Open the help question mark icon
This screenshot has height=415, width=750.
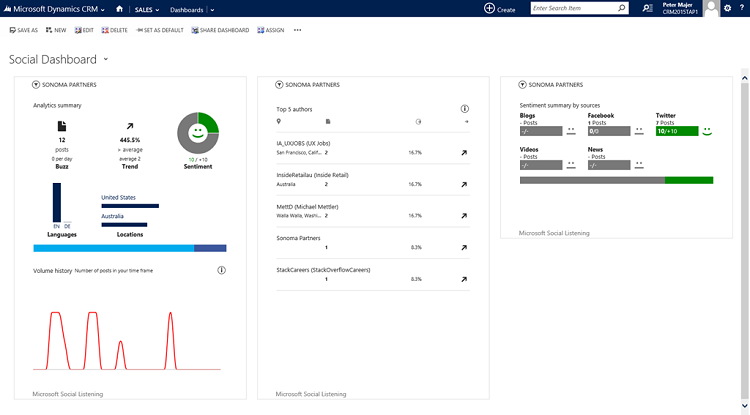click(742, 8)
